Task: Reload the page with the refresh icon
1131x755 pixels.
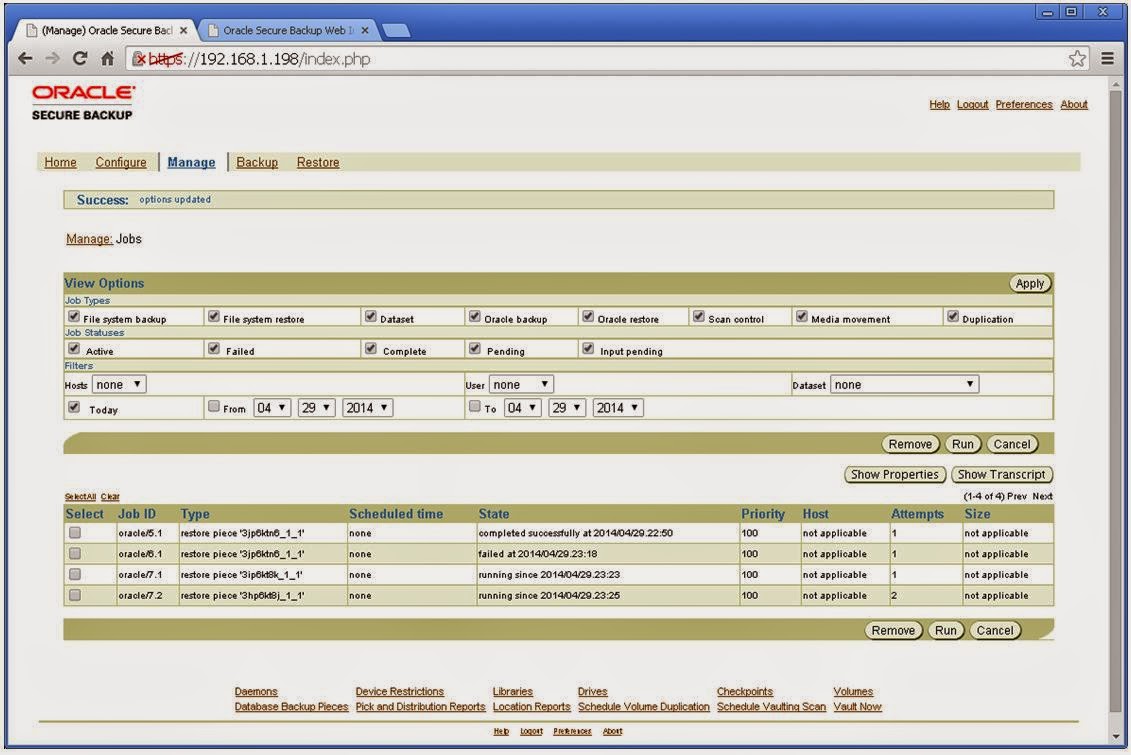Action: [80, 59]
